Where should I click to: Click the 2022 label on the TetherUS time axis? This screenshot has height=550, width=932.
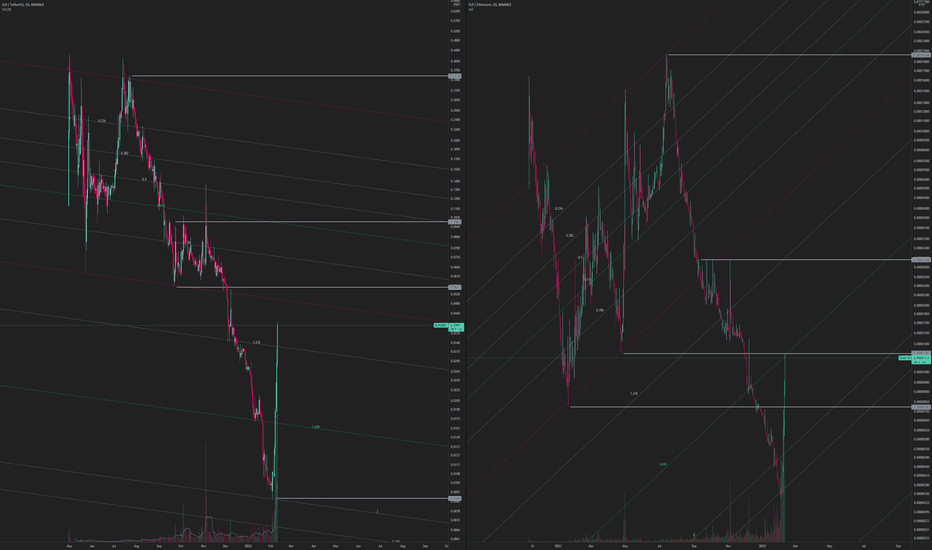coord(248,545)
